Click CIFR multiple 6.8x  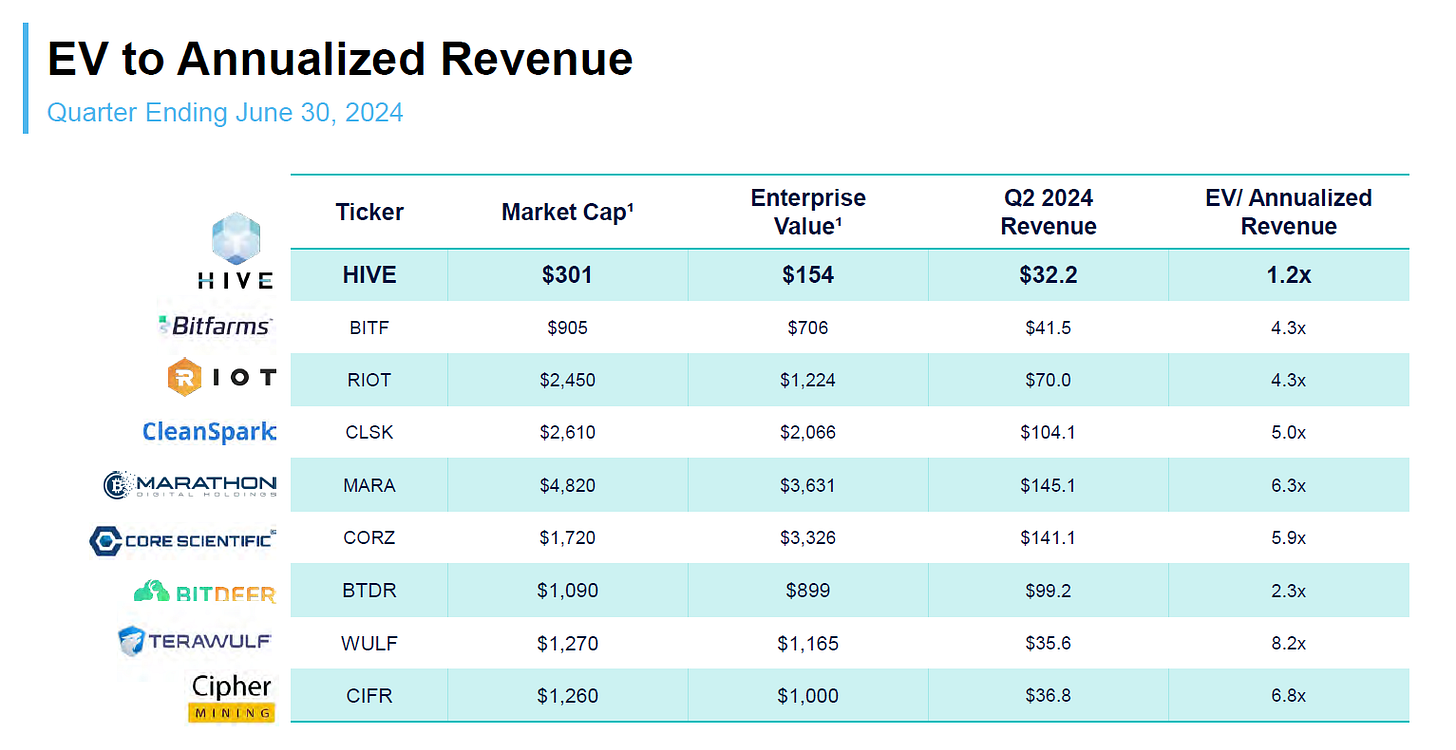pyautogui.click(x=1288, y=696)
